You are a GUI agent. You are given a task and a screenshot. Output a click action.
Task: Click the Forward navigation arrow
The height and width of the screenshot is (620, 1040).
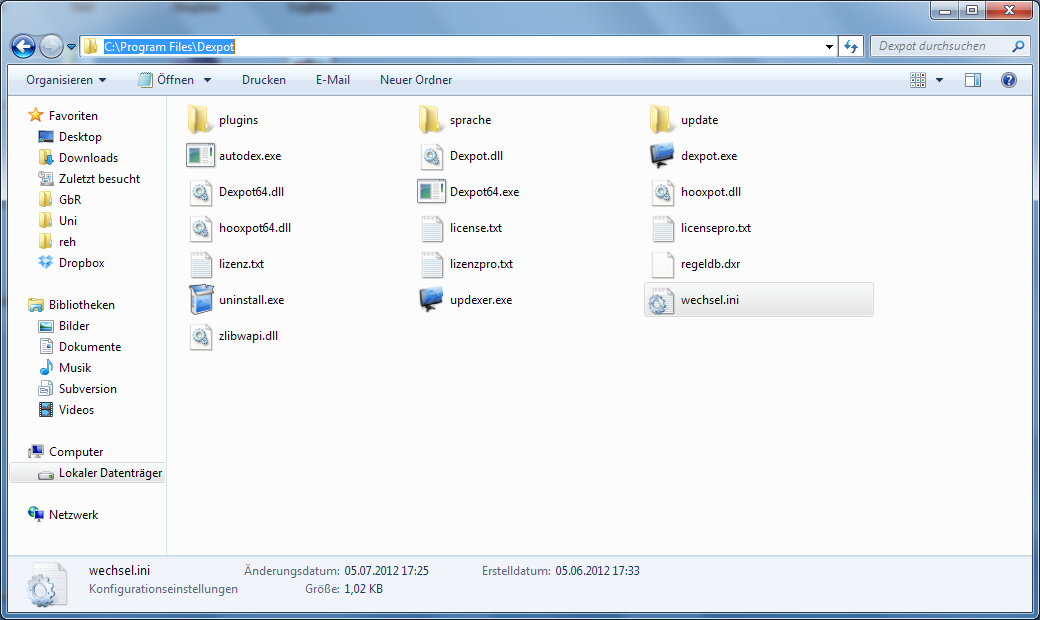[50, 46]
